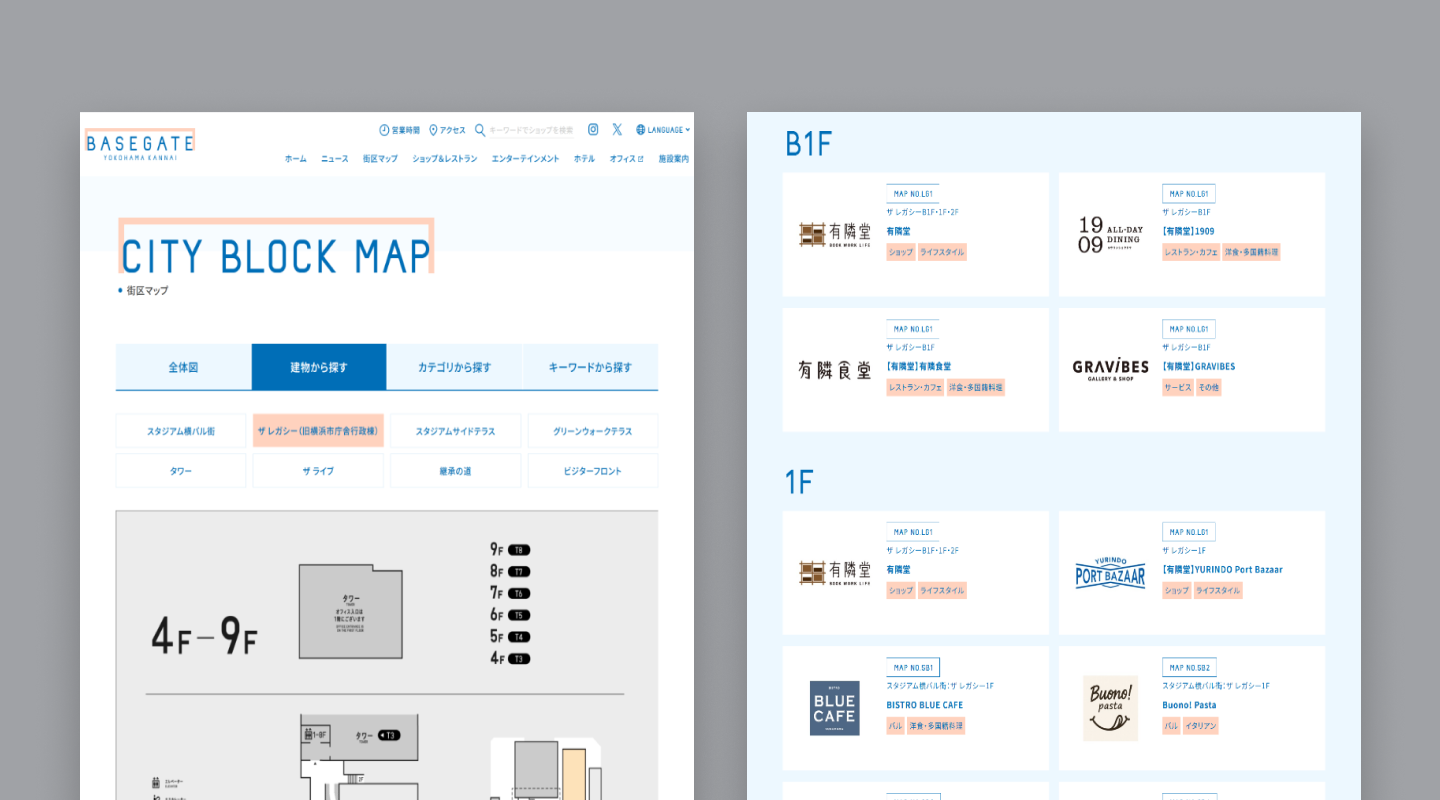The width and height of the screenshot is (1440, 800).
Task: Go to ホーム in the navigation menu
Action: tap(296, 159)
